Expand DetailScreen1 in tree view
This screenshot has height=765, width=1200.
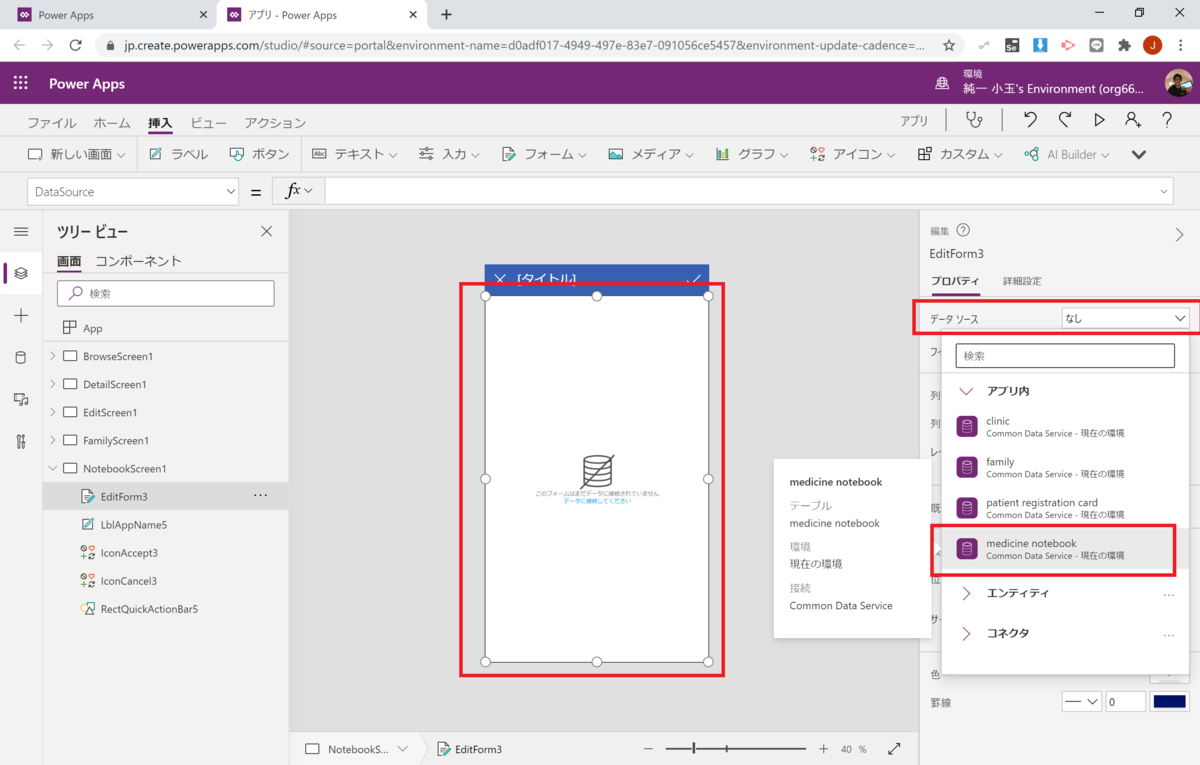[53, 384]
